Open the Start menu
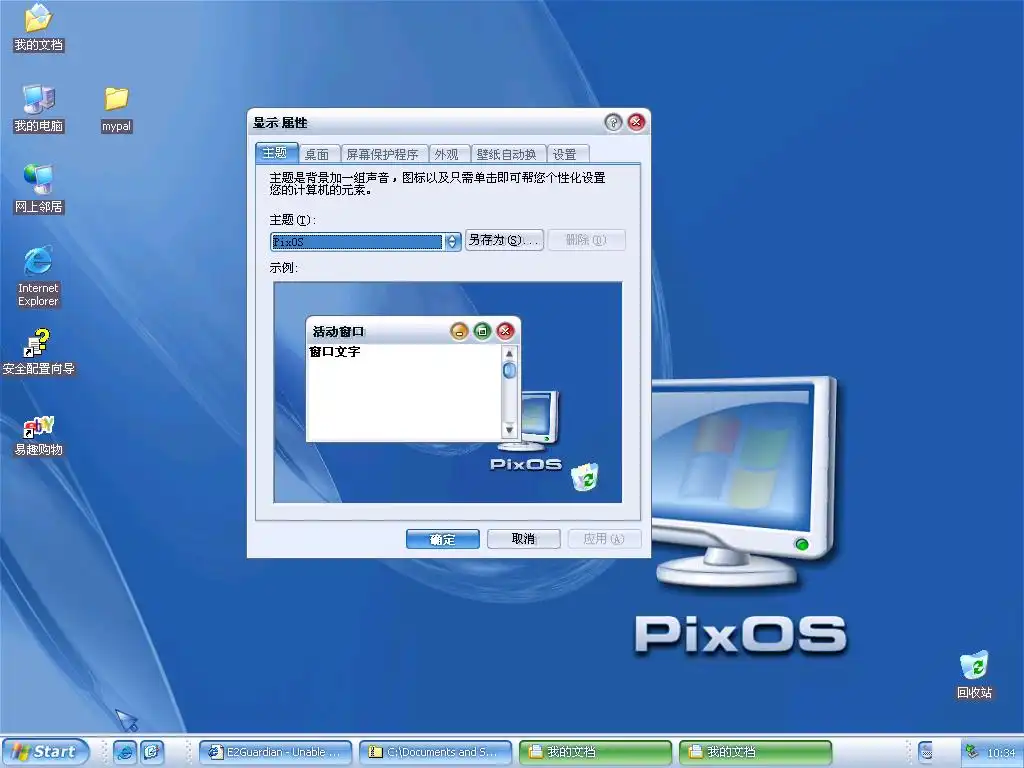 pyautogui.click(x=45, y=752)
